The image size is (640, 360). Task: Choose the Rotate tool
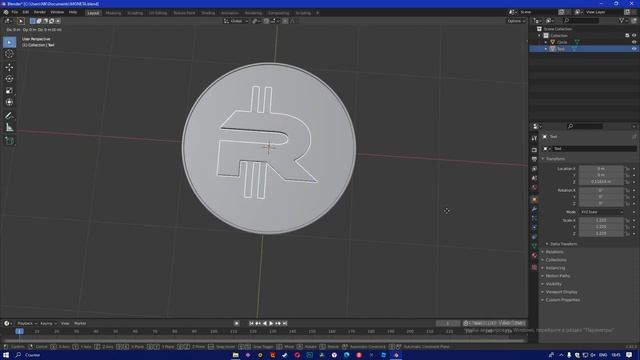coord(9,79)
